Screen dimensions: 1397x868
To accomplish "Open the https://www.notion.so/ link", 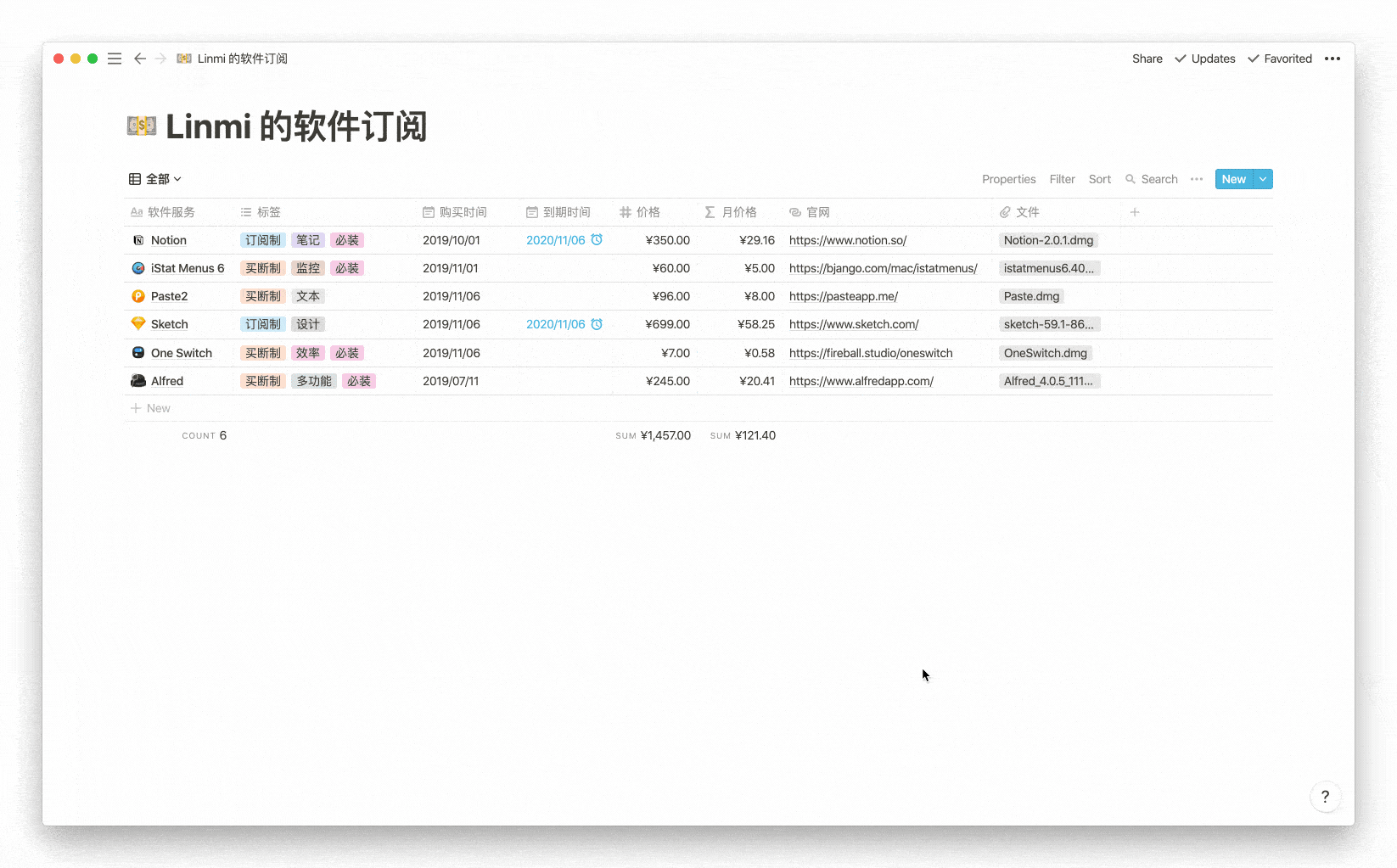I will (x=848, y=240).
